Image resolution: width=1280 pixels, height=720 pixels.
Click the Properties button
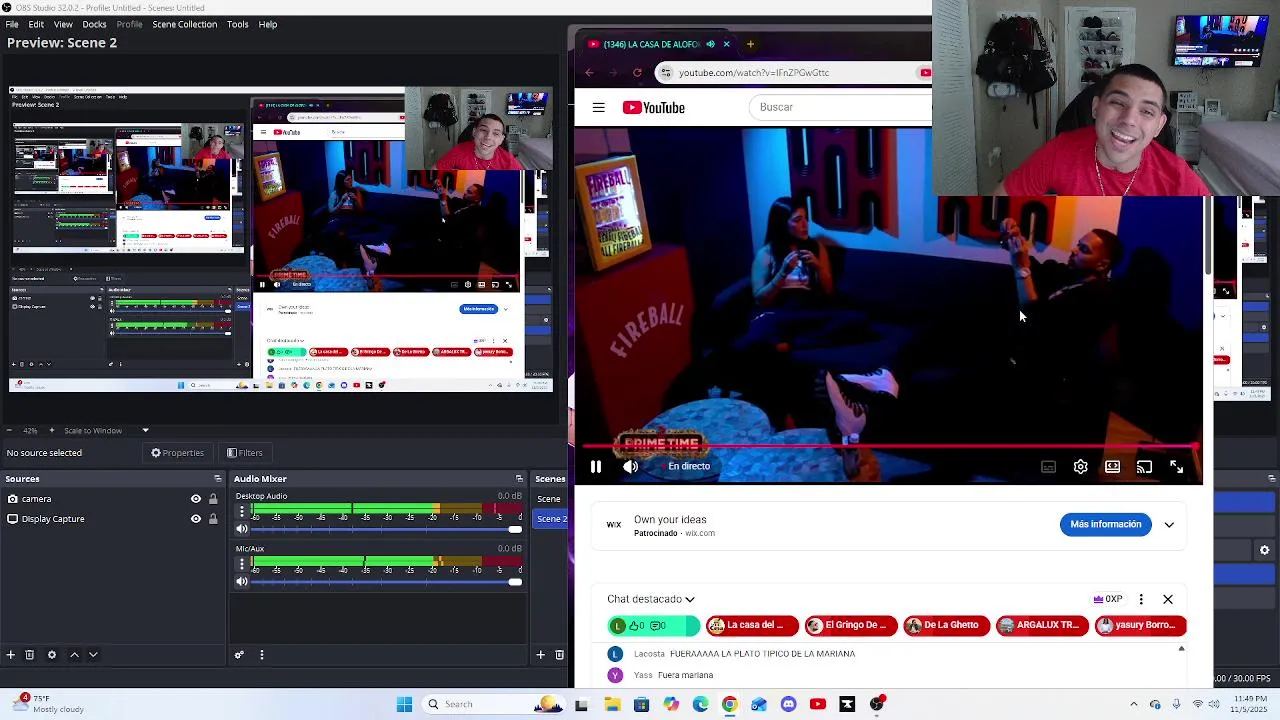point(177,453)
